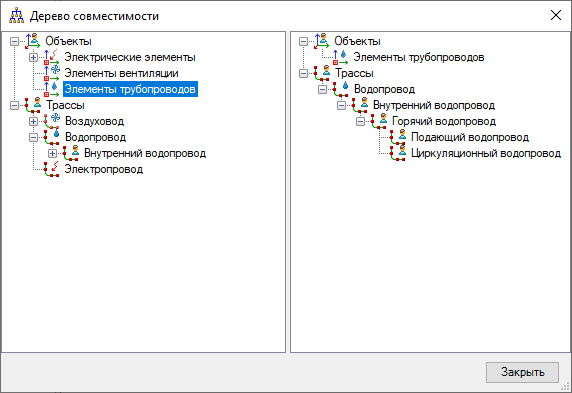Collapse the Объекты node in left tree
Screen dimensions: 572x393
[14, 42]
